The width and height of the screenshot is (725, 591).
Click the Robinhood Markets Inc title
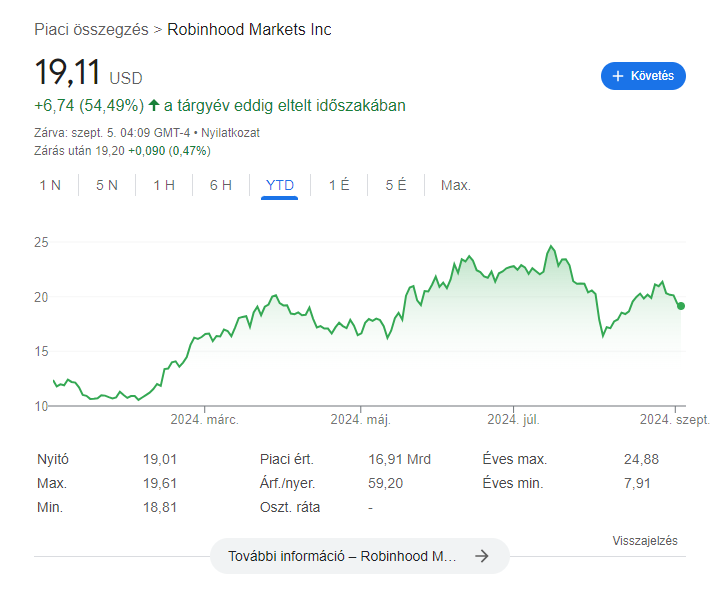[249, 30]
